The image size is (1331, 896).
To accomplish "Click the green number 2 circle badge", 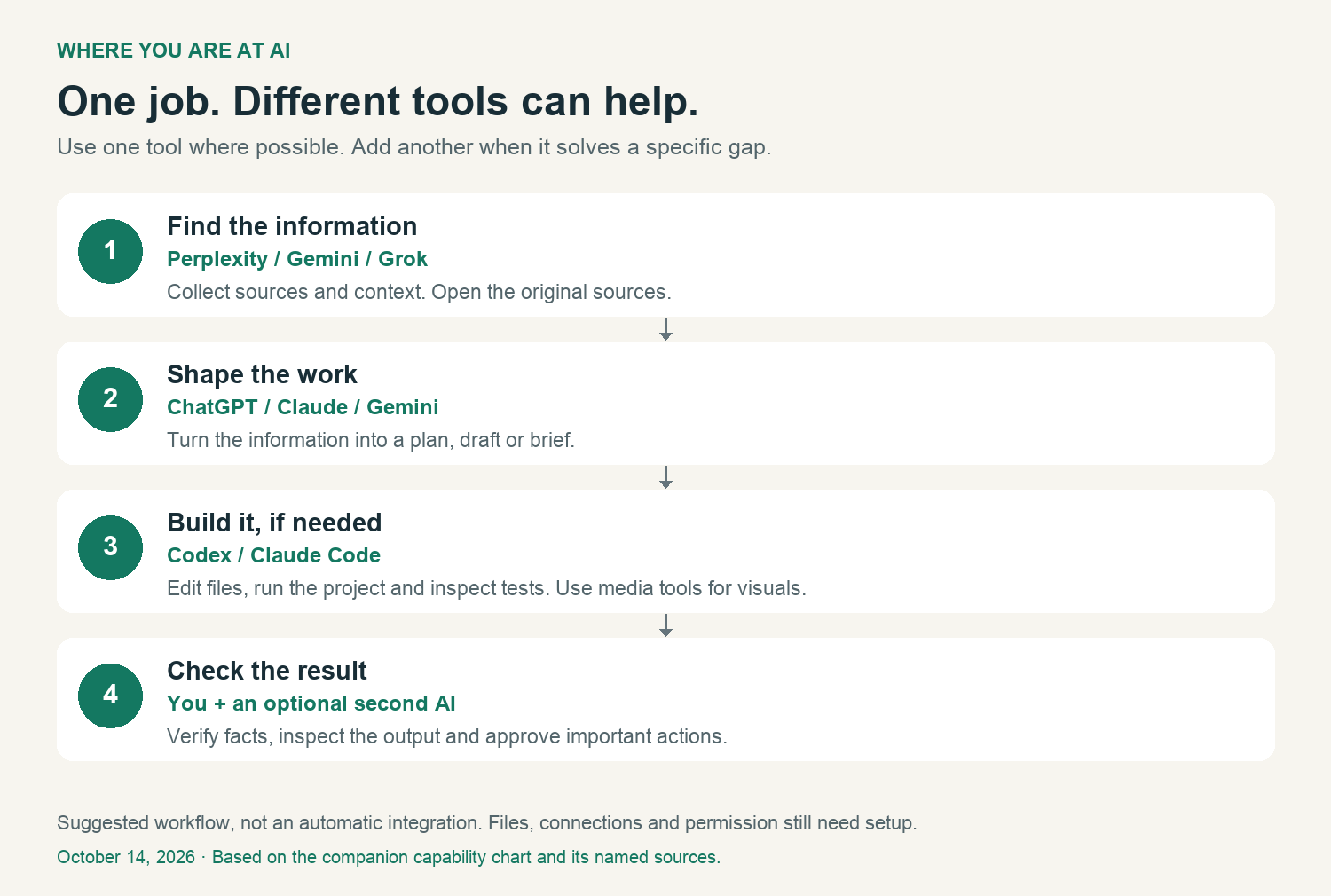I will click(x=110, y=399).
